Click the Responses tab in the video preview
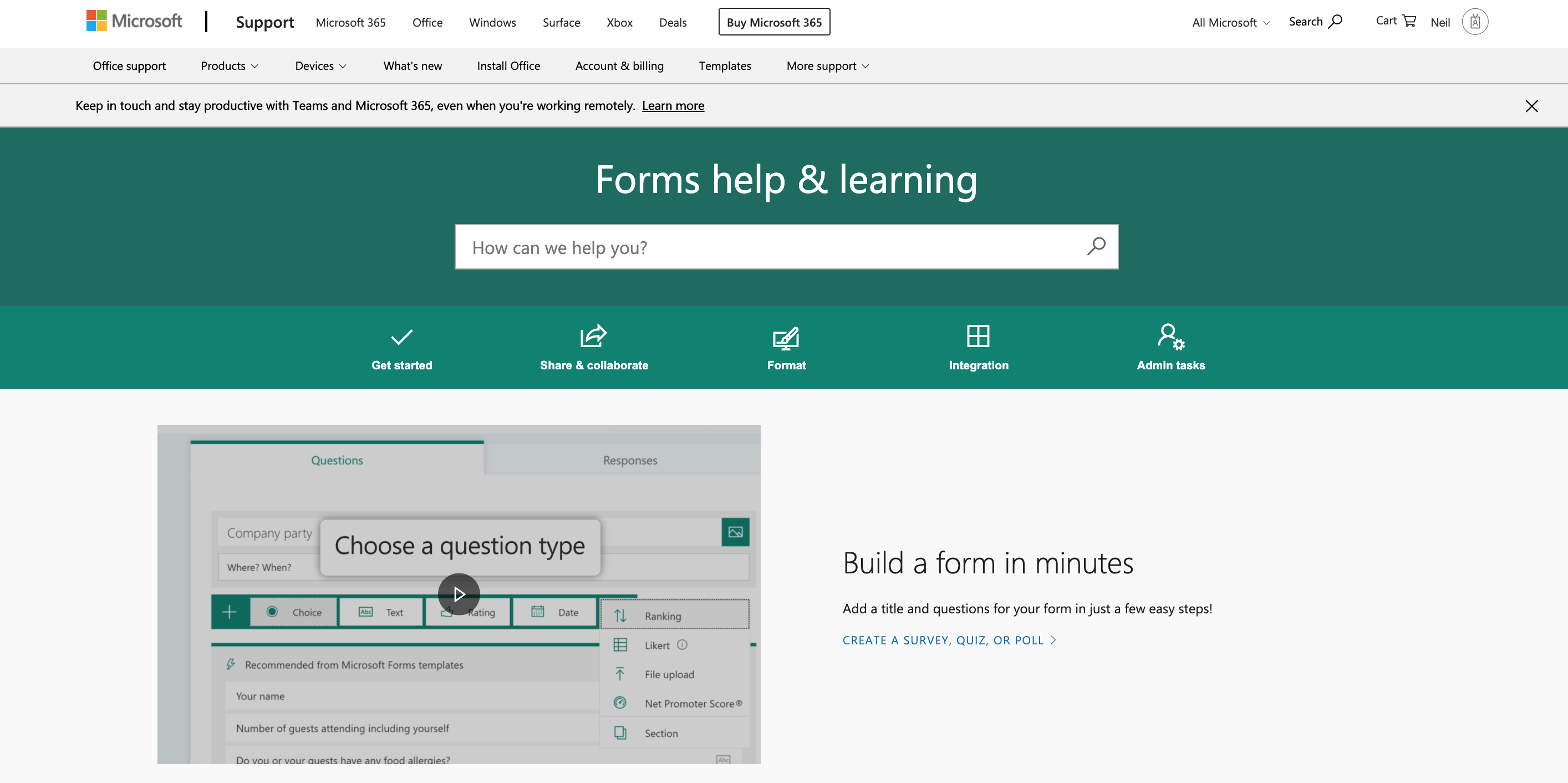Screen dimensions: 1568x783 click(630, 460)
